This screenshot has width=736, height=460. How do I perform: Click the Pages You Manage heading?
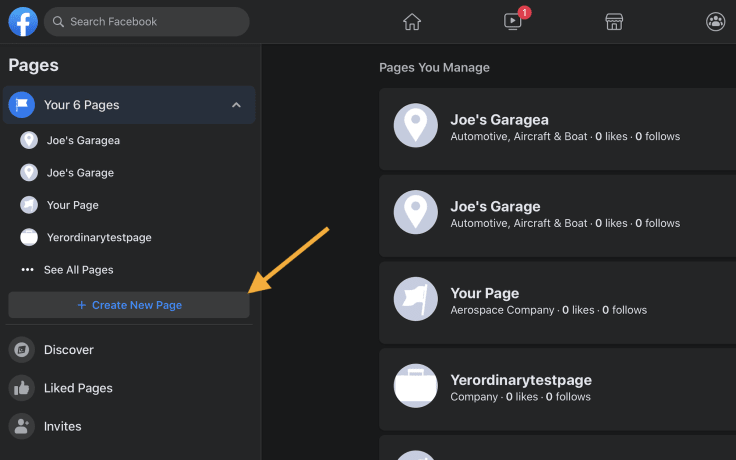pyautogui.click(x=434, y=68)
